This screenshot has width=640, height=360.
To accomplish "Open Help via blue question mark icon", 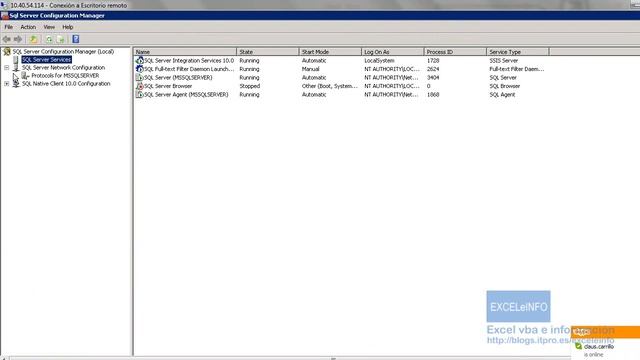I will [76, 39].
